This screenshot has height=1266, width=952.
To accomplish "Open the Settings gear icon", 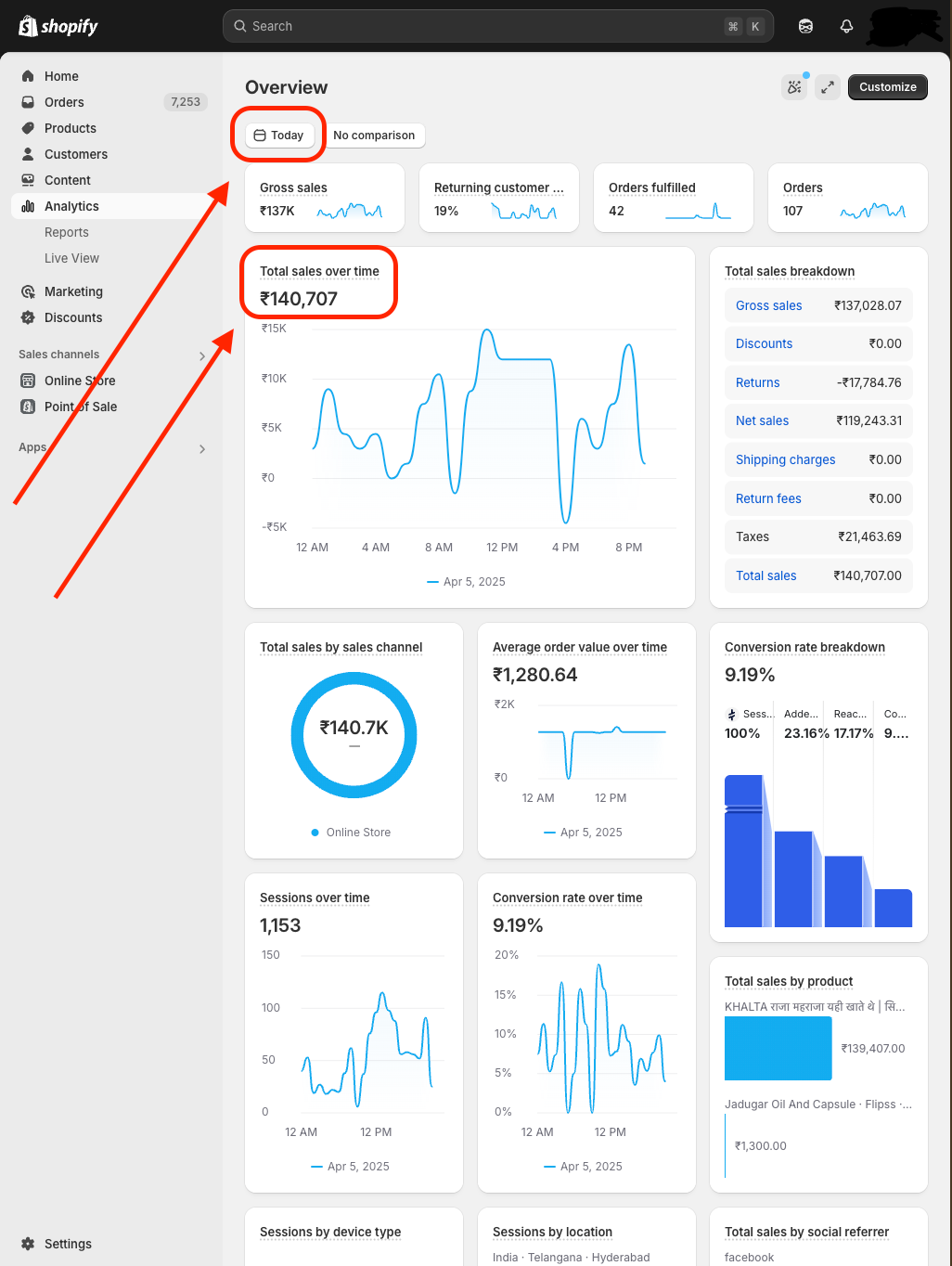I will [28, 1244].
